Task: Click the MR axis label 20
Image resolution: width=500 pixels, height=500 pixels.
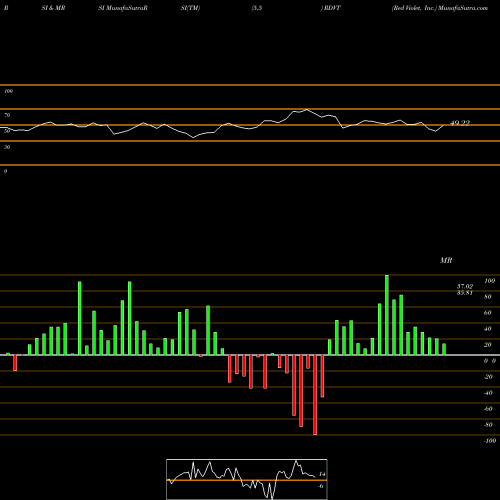Action: pos(488,345)
